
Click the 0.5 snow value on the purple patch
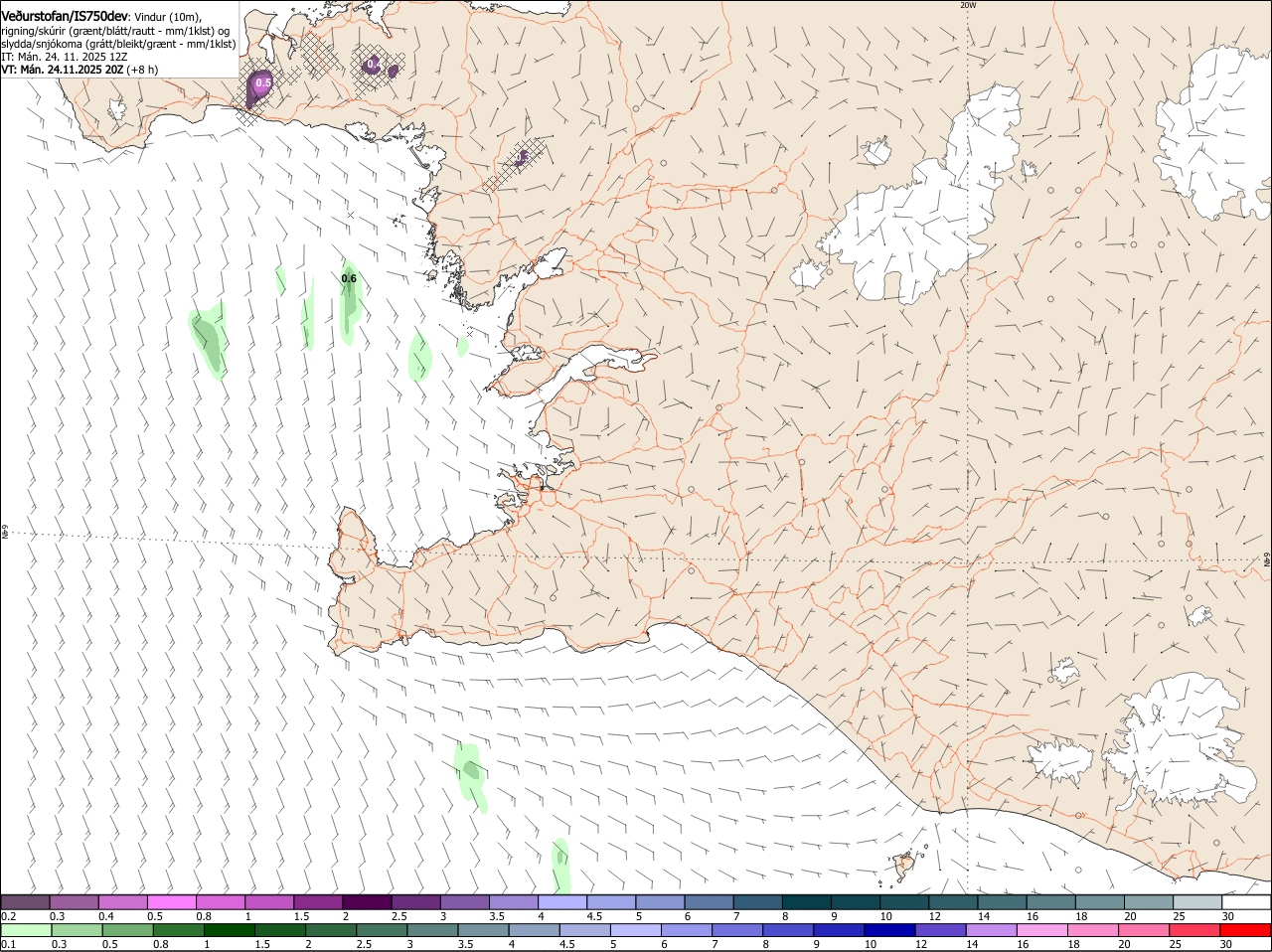coord(263,82)
